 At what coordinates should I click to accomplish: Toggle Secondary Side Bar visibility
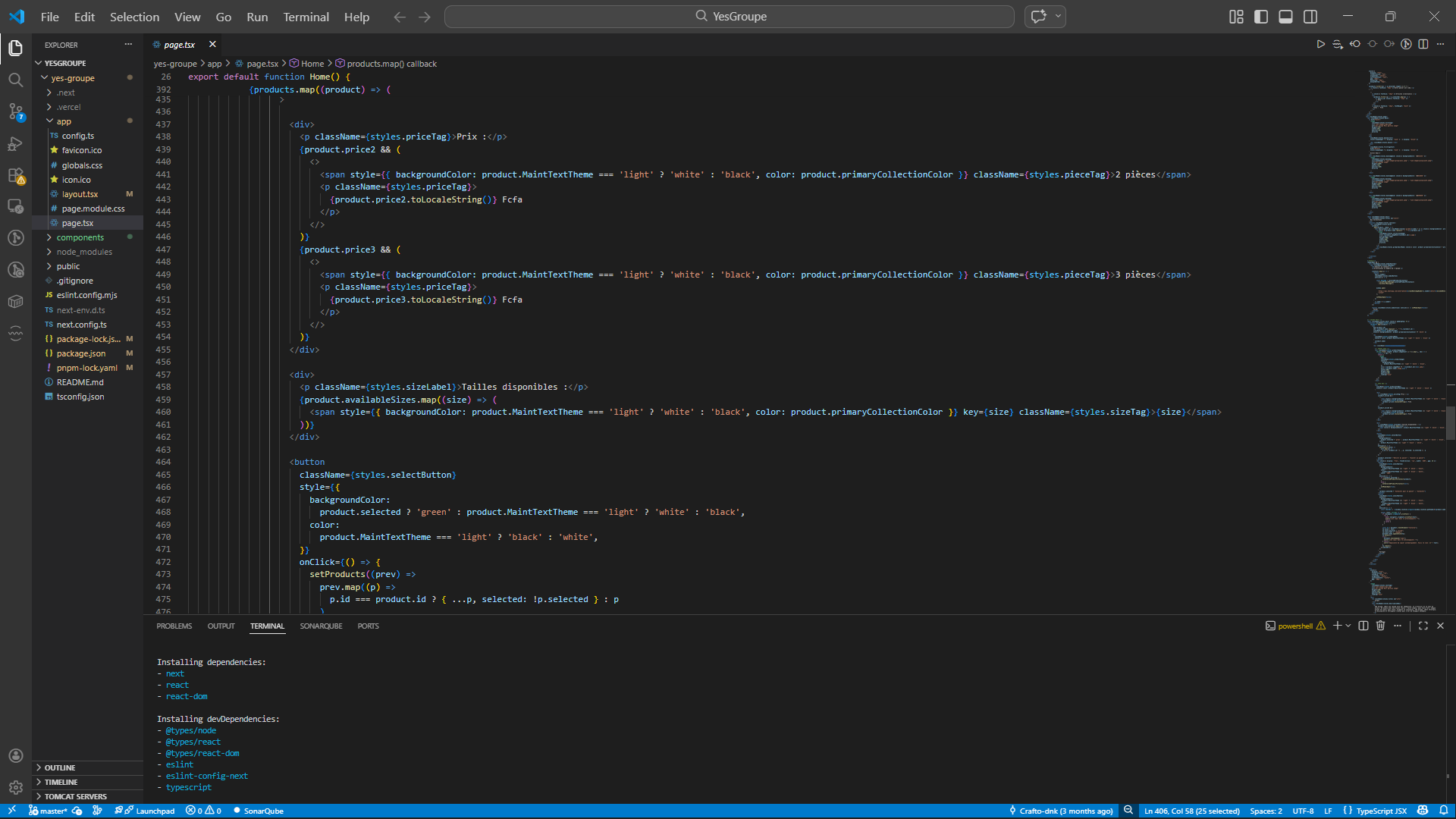tap(1310, 17)
